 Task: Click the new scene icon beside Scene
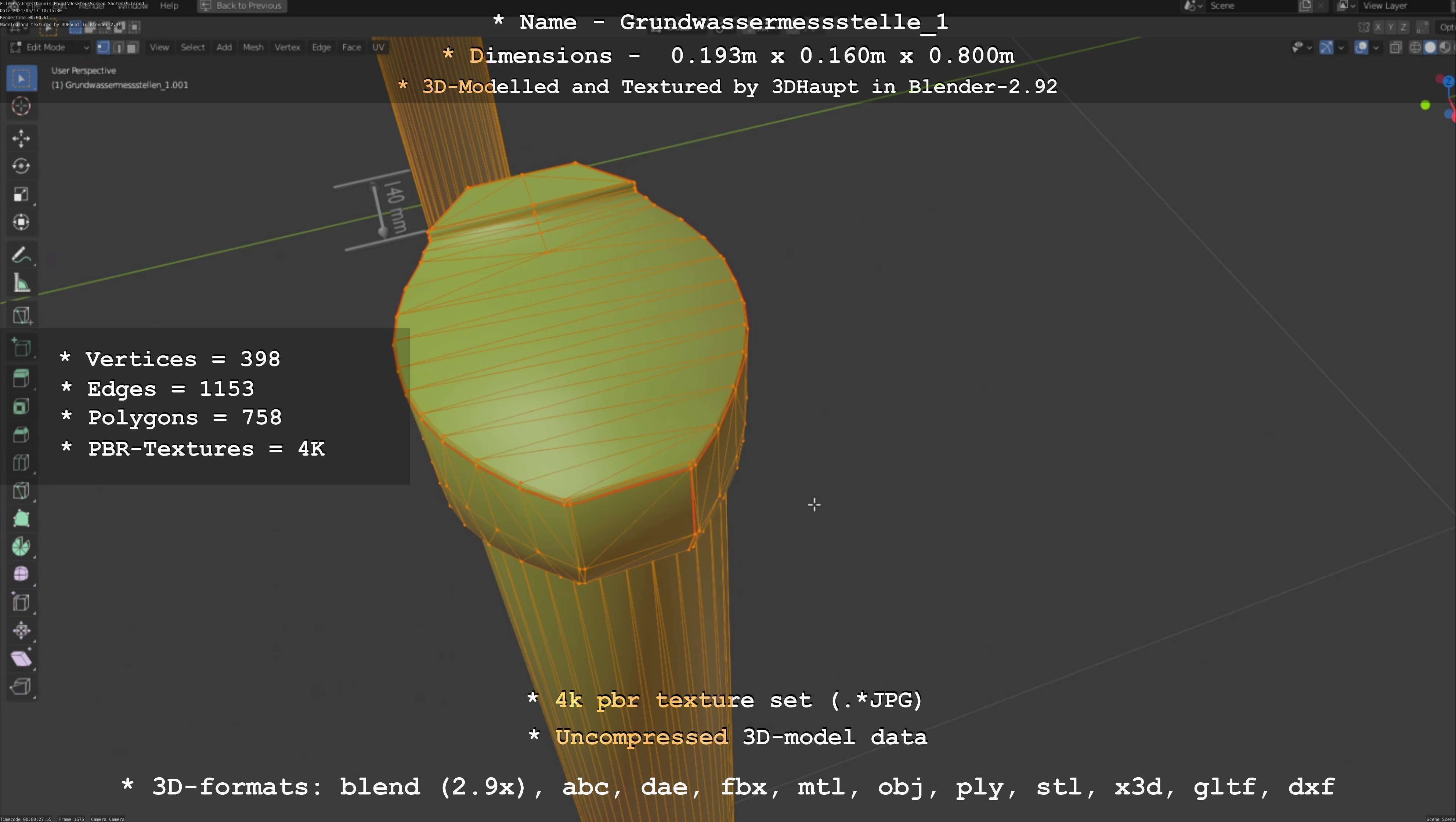(x=1306, y=6)
